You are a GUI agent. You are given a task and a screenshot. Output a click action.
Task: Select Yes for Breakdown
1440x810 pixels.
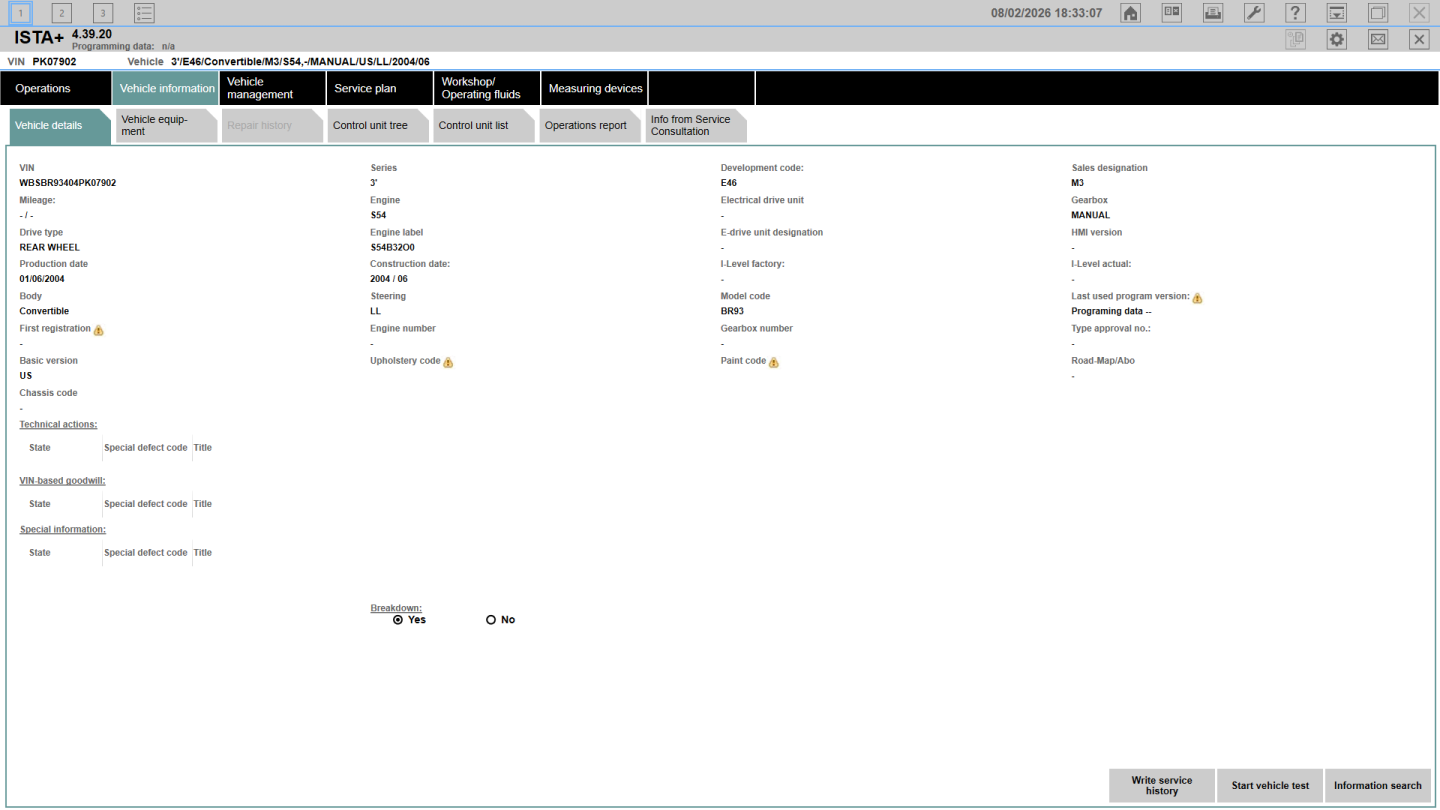[398, 620]
